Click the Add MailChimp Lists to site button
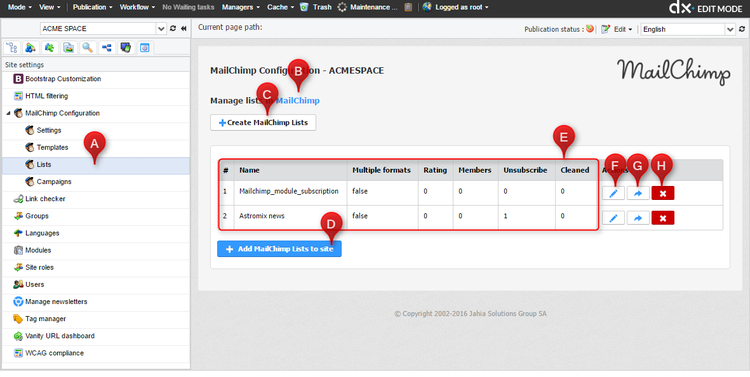Viewport: 750px width, 377px height. tap(279, 249)
